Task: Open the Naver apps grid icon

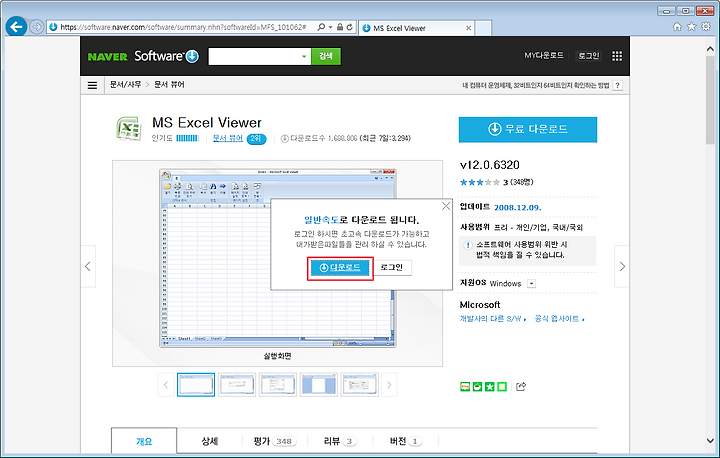Action: coord(617,56)
